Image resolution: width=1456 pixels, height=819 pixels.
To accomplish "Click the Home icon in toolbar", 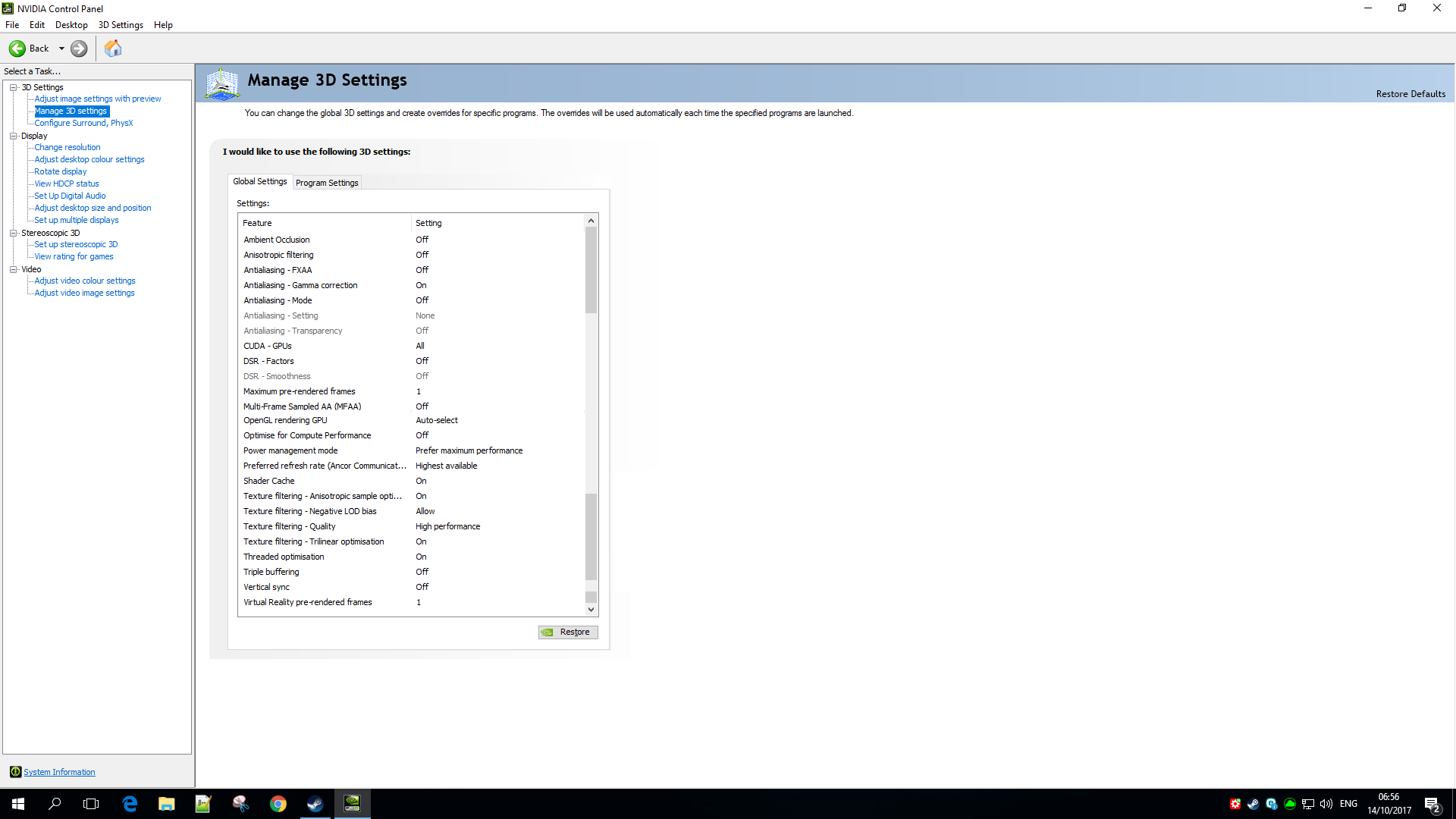I will point(113,49).
